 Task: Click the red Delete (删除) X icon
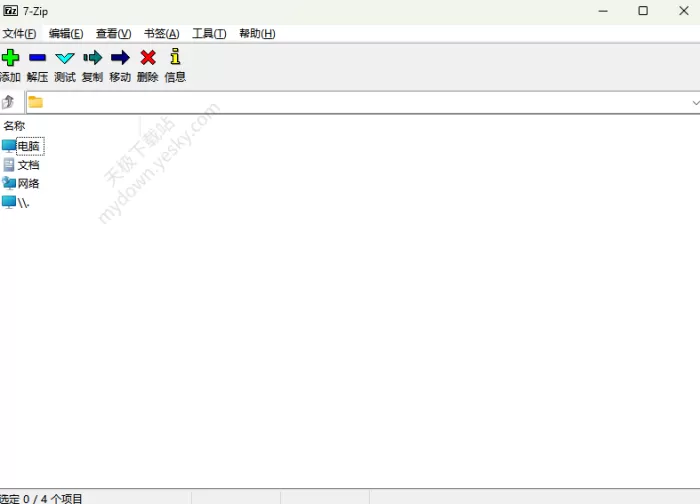pos(148,58)
